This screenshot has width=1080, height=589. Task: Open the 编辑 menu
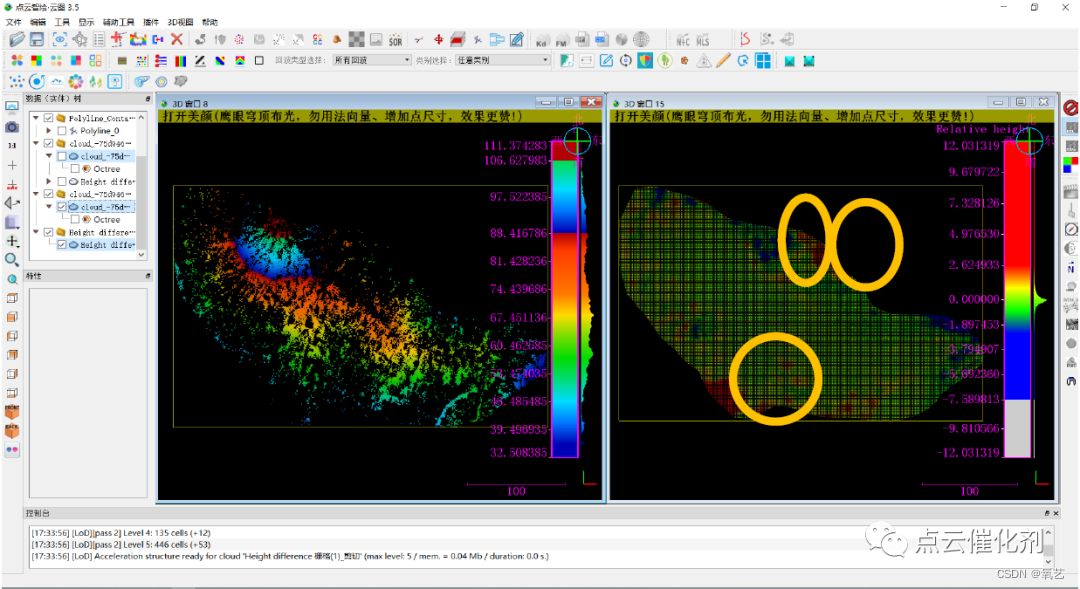pyautogui.click(x=38, y=22)
